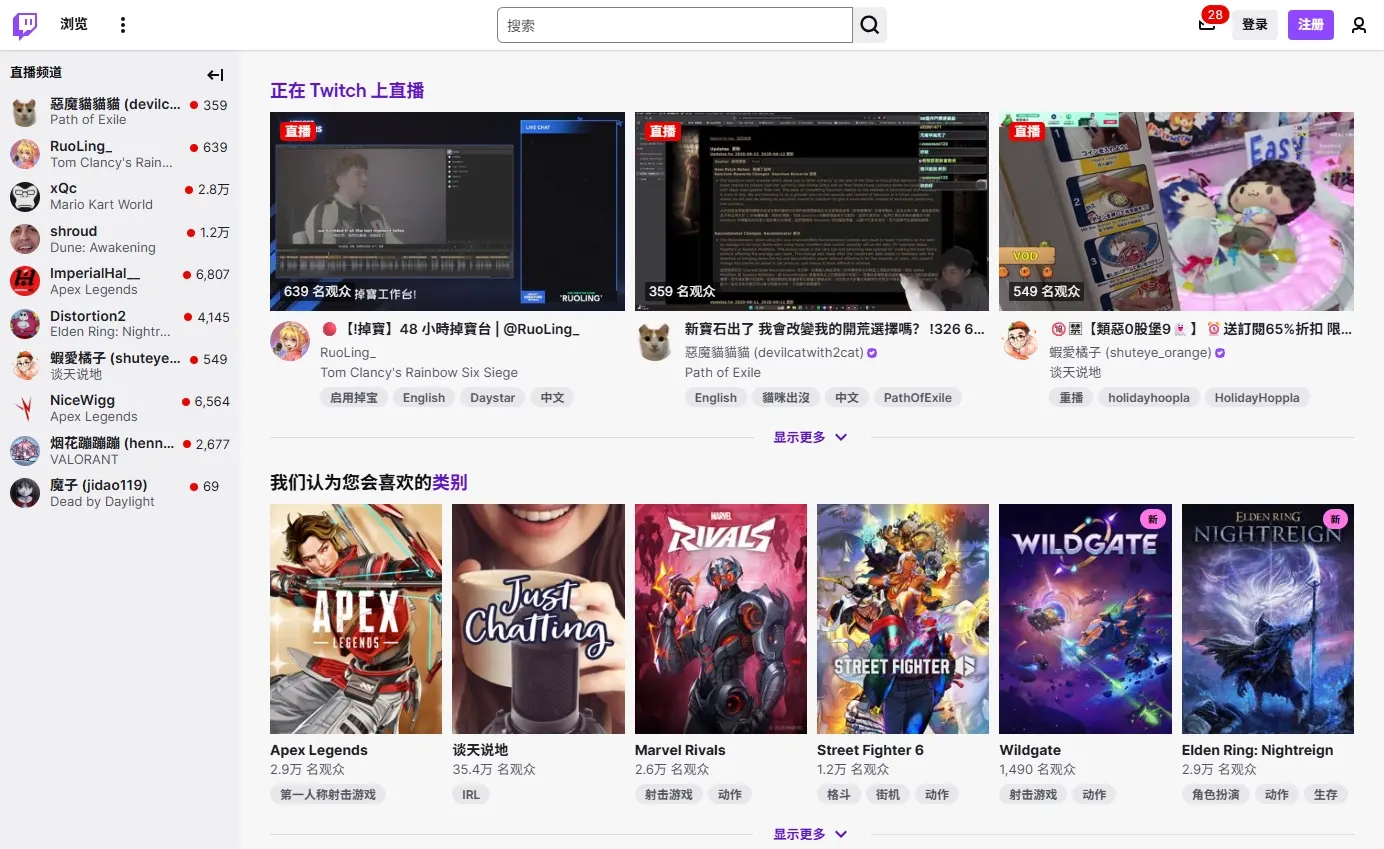Click ImperialHal__ avatar in sidebar
The height and width of the screenshot is (849, 1384).
[x=25, y=281]
